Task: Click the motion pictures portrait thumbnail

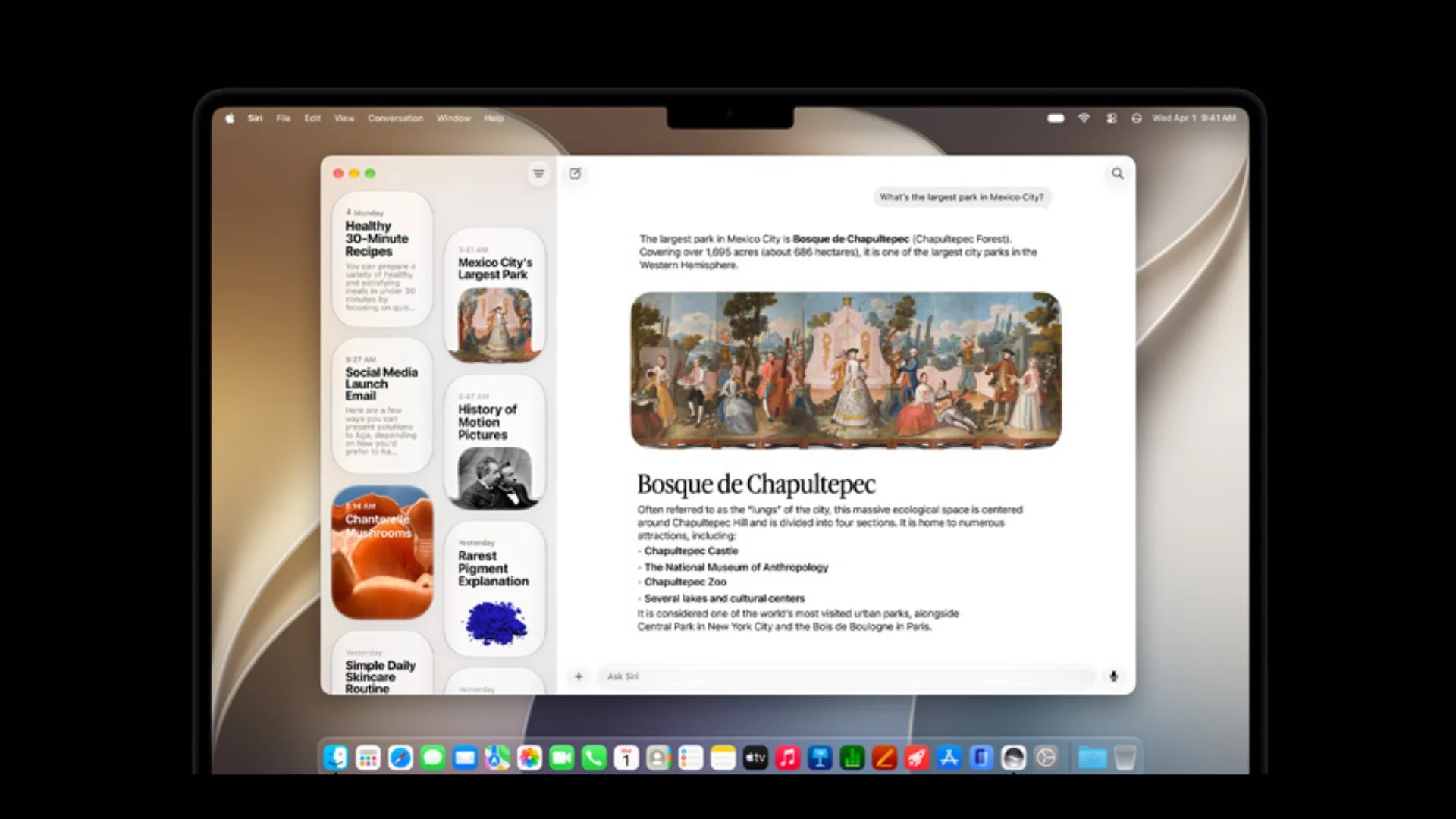Action: (494, 478)
